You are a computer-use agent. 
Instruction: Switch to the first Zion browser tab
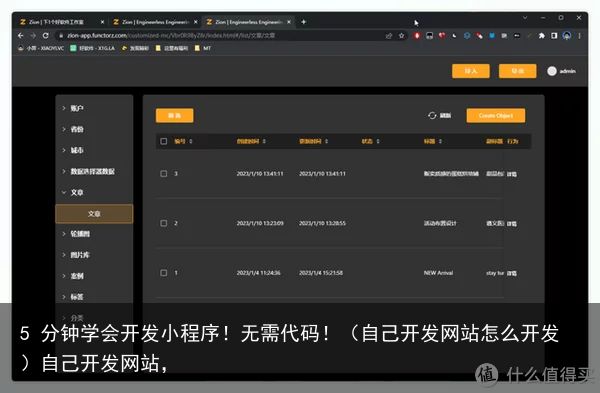tap(61, 22)
